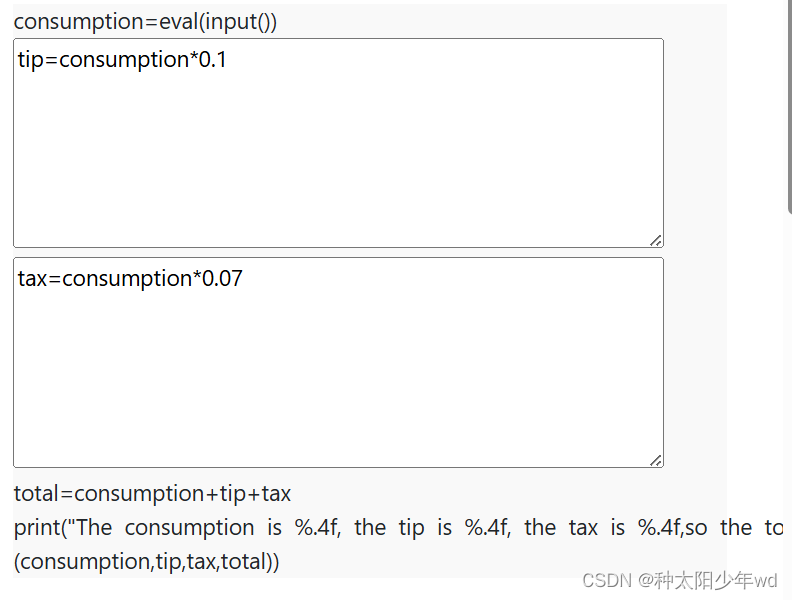Click the consumption=eval(input()) code line
Viewport: 792px width, 600px height.
pos(145,22)
